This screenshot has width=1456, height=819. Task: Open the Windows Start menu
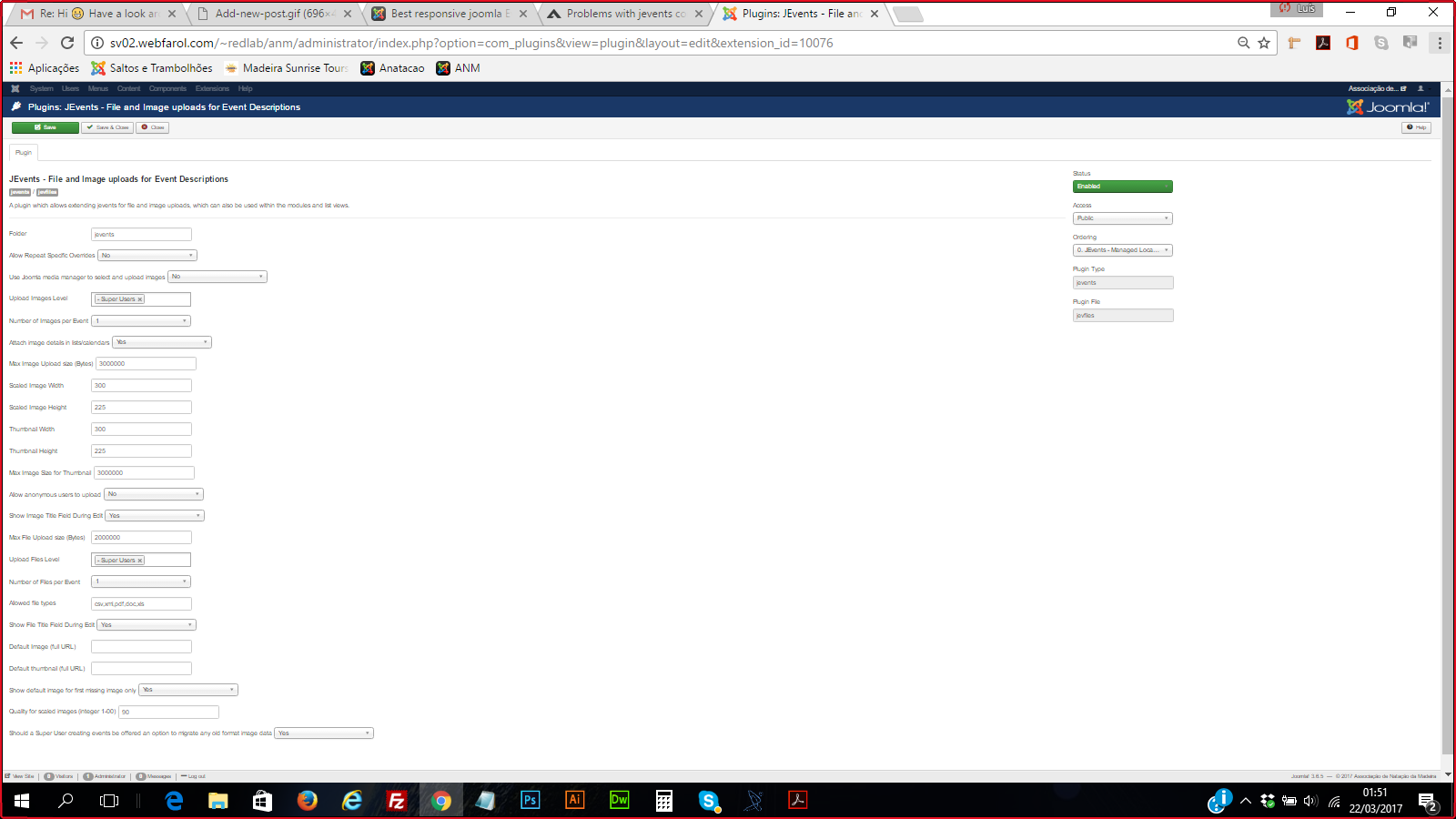pos(22,801)
